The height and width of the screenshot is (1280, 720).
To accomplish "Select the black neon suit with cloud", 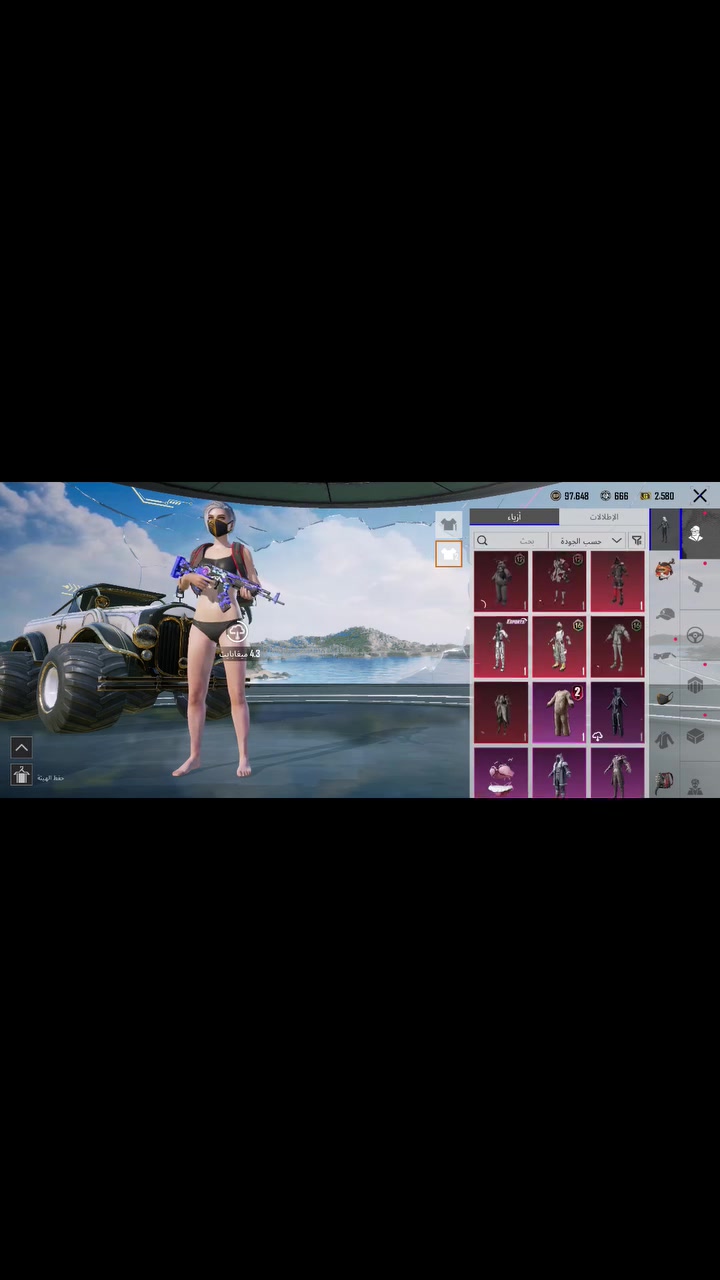I will click(x=617, y=711).
